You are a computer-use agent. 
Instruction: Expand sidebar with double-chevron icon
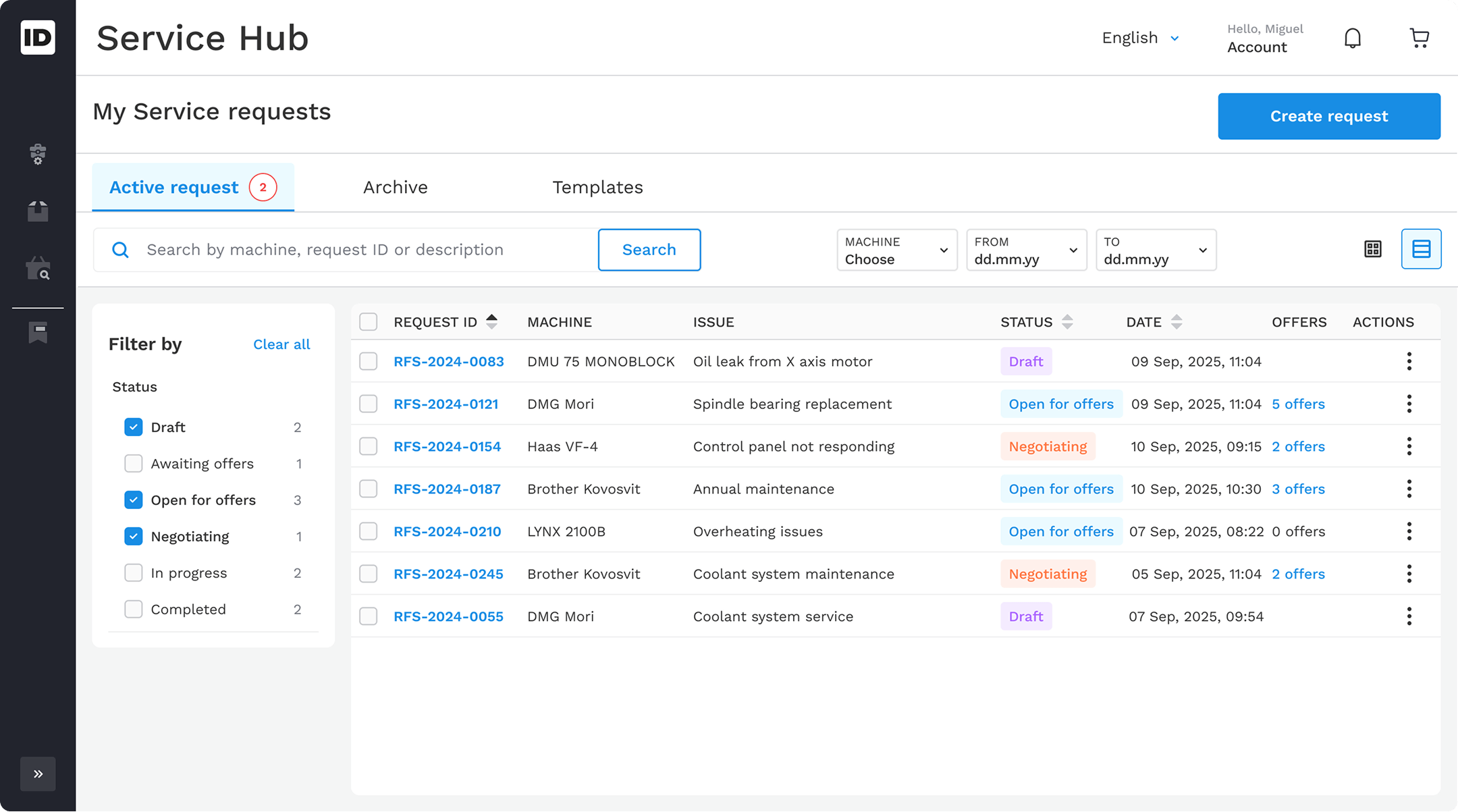pos(38,774)
